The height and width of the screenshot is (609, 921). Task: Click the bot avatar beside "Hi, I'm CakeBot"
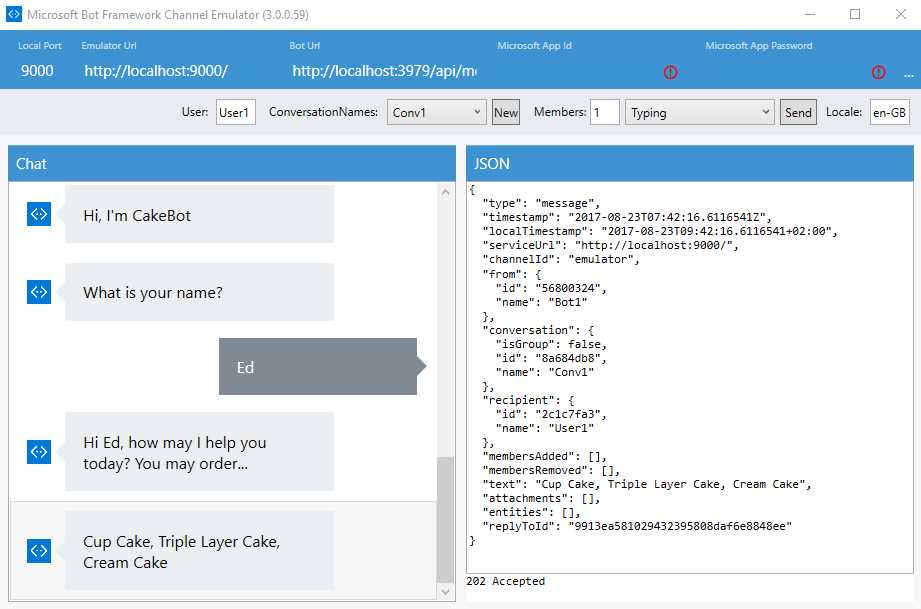(x=38, y=214)
